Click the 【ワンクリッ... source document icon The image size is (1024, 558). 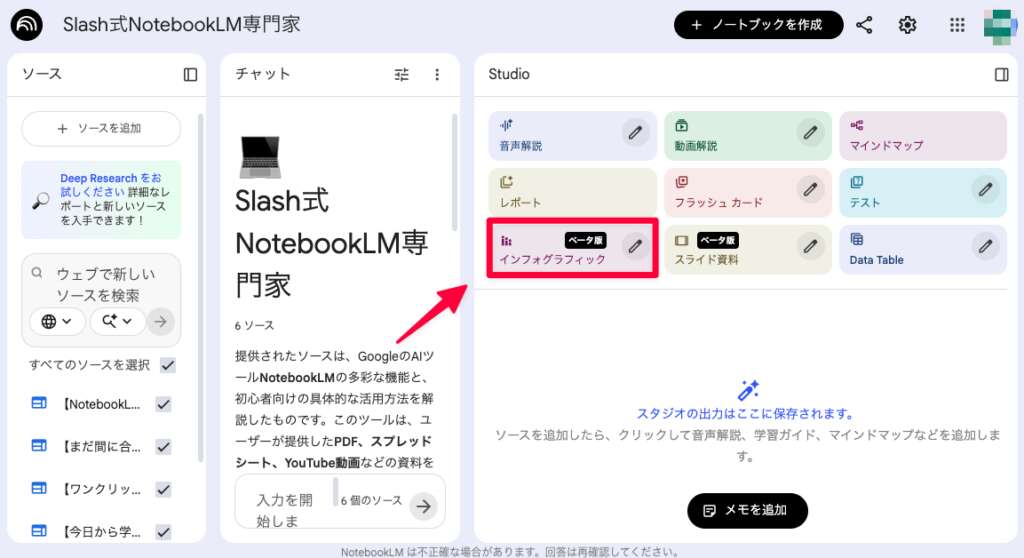39,488
